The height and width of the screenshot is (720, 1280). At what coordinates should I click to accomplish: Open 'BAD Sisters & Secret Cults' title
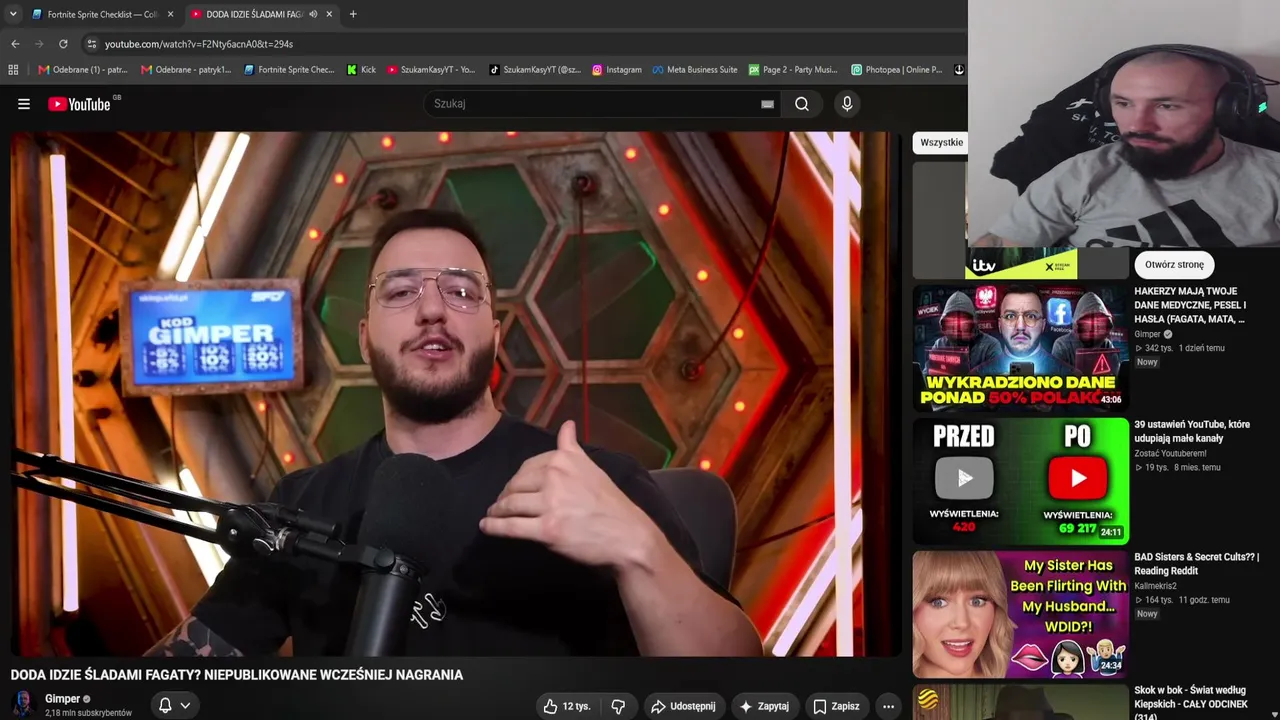pyautogui.click(x=1196, y=564)
